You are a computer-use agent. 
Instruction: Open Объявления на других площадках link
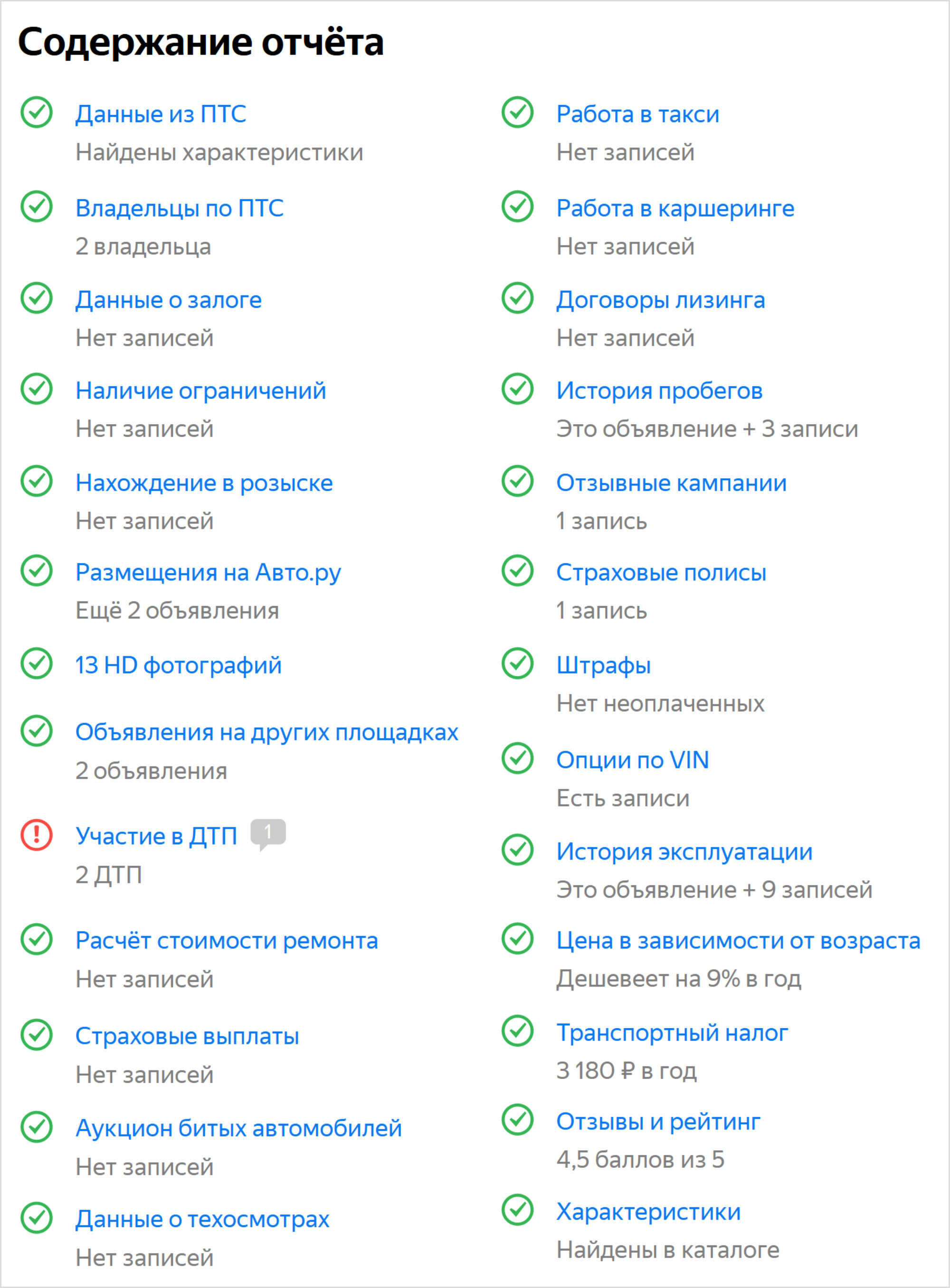267,732
